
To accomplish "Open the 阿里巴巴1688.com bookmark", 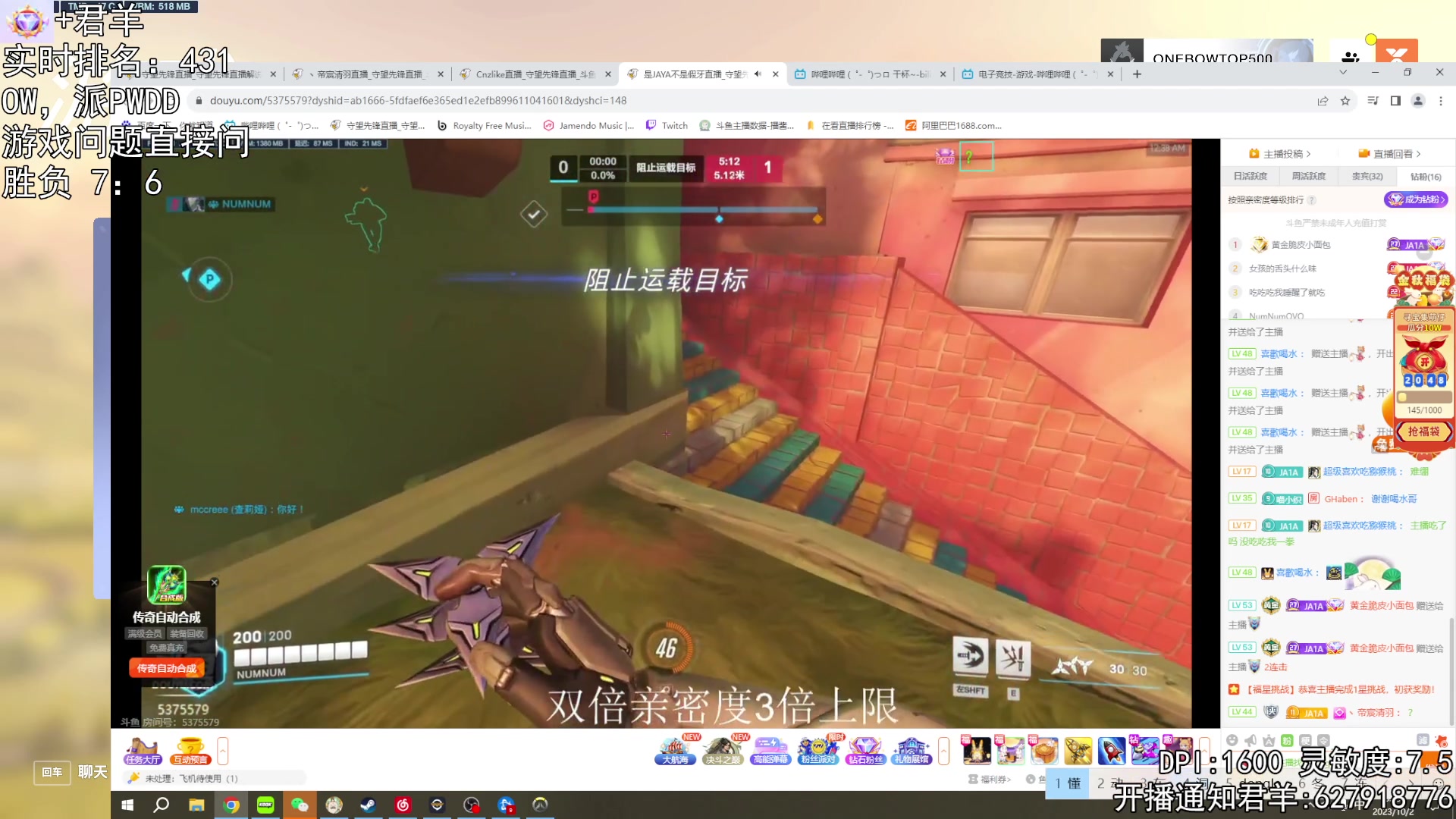I will (954, 126).
